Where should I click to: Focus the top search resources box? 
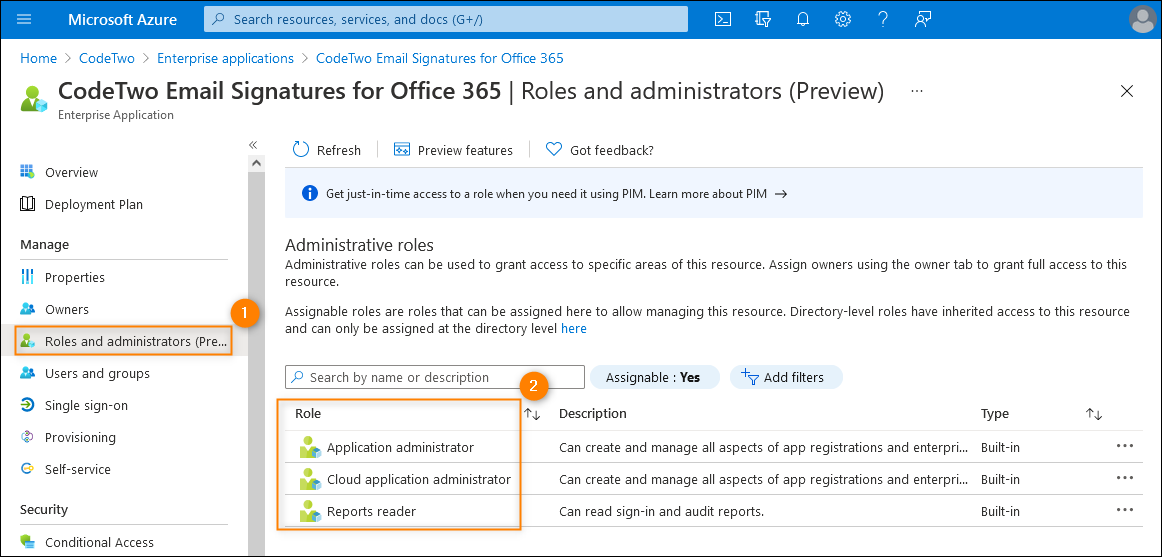(446, 19)
